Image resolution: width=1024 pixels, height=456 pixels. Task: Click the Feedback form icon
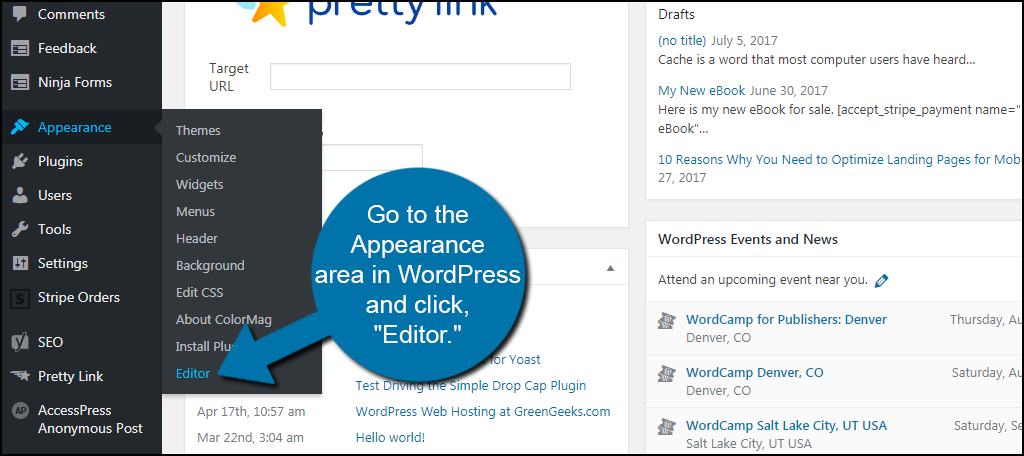20,48
